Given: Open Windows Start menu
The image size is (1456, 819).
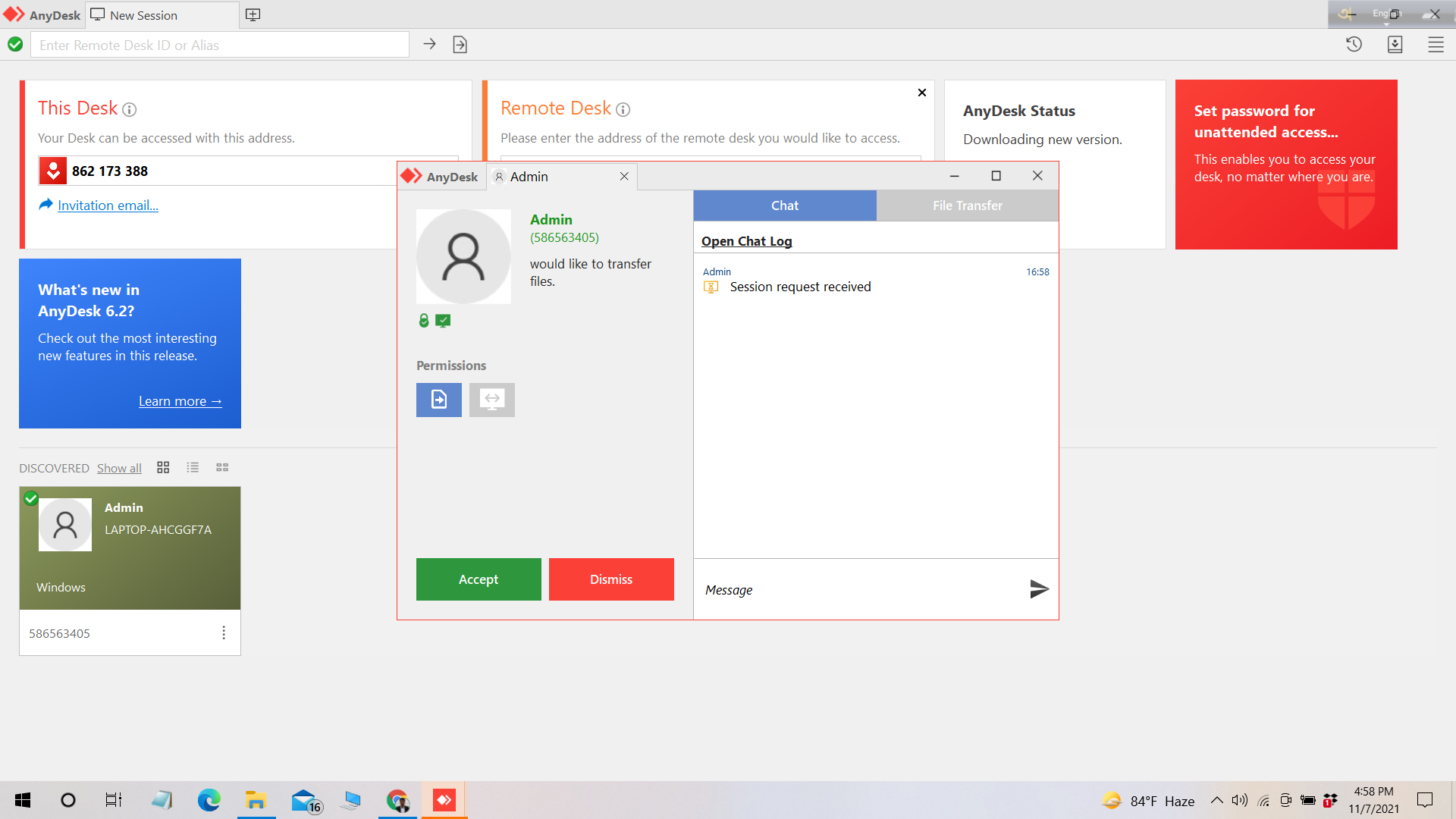Looking at the screenshot, I should pos(23,800).
